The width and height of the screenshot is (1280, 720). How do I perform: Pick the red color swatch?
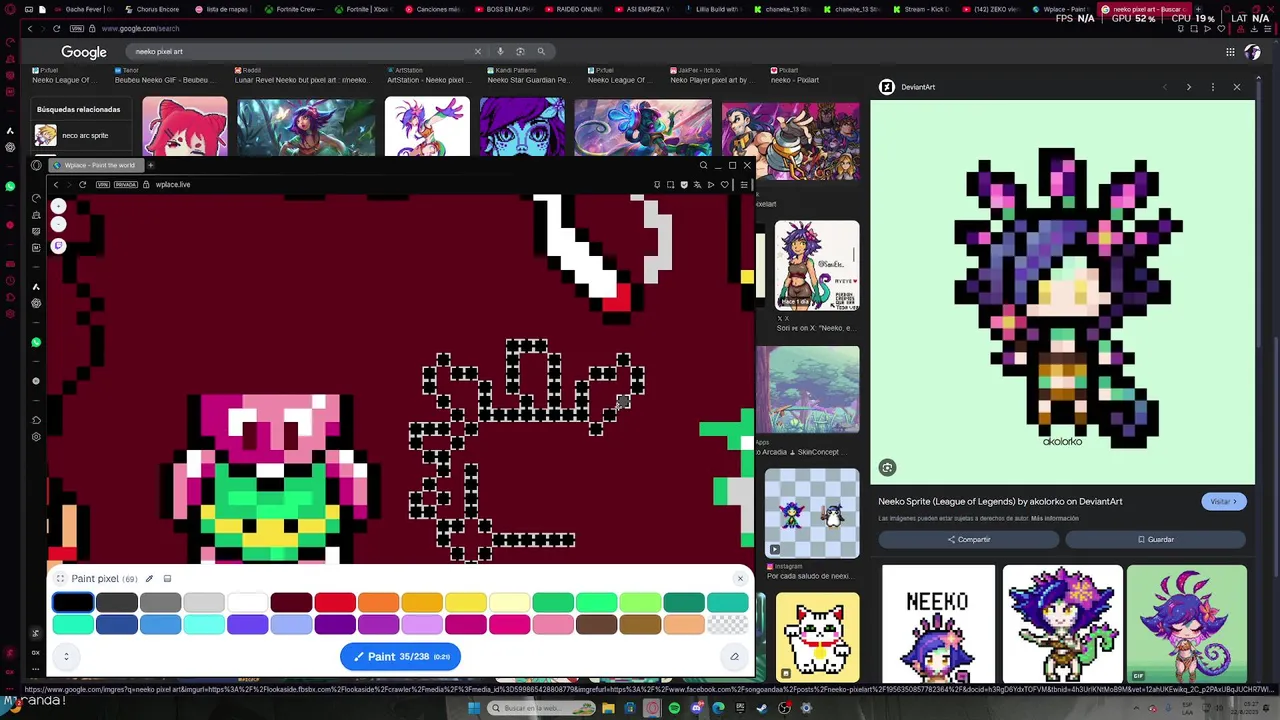pyautogui.click(x=335, y=602)
